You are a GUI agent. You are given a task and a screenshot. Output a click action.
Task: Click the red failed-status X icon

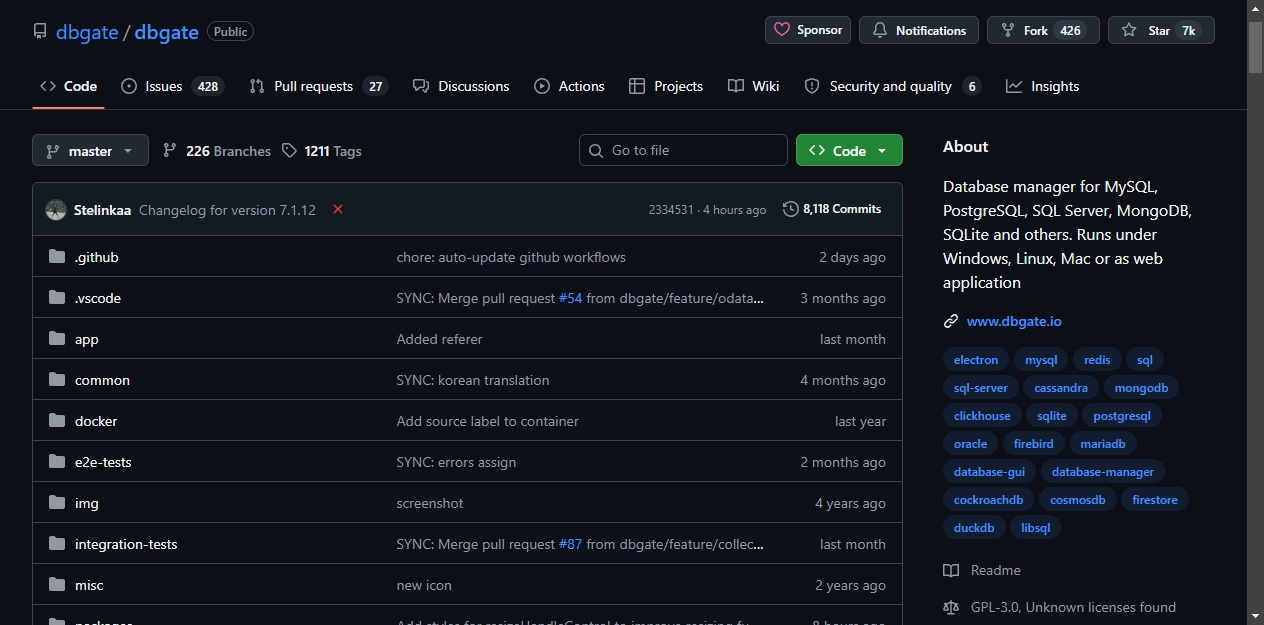coord(338,209)
